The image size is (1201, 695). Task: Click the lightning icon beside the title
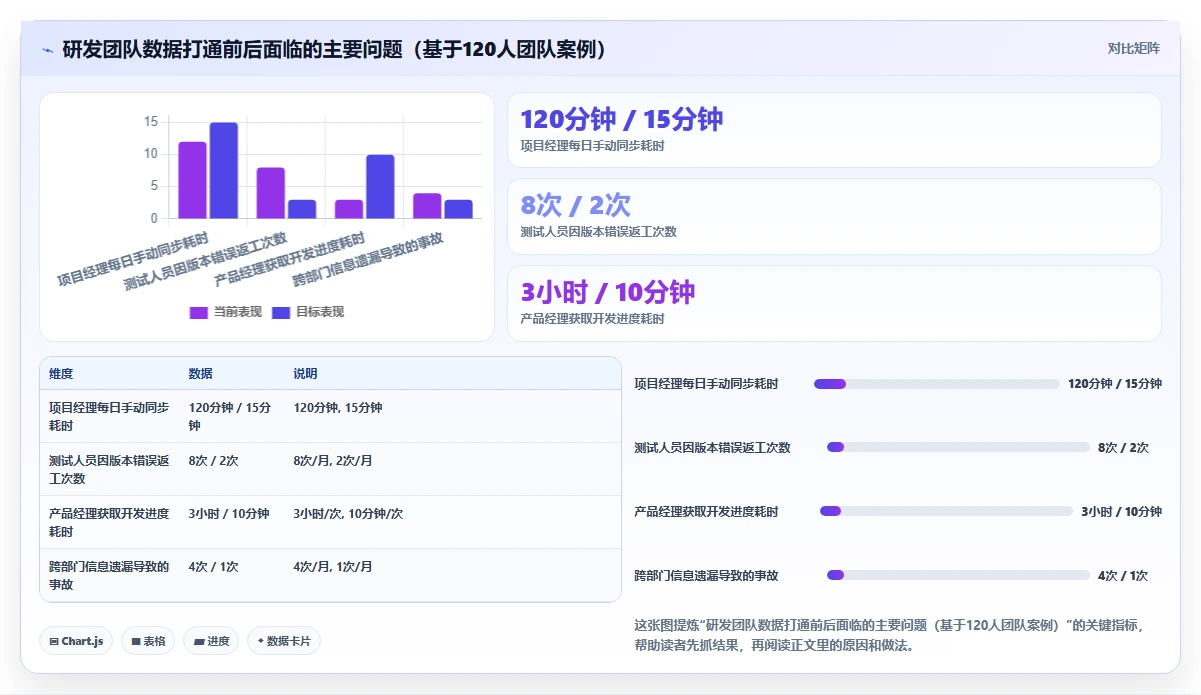(x=47, y=50)
